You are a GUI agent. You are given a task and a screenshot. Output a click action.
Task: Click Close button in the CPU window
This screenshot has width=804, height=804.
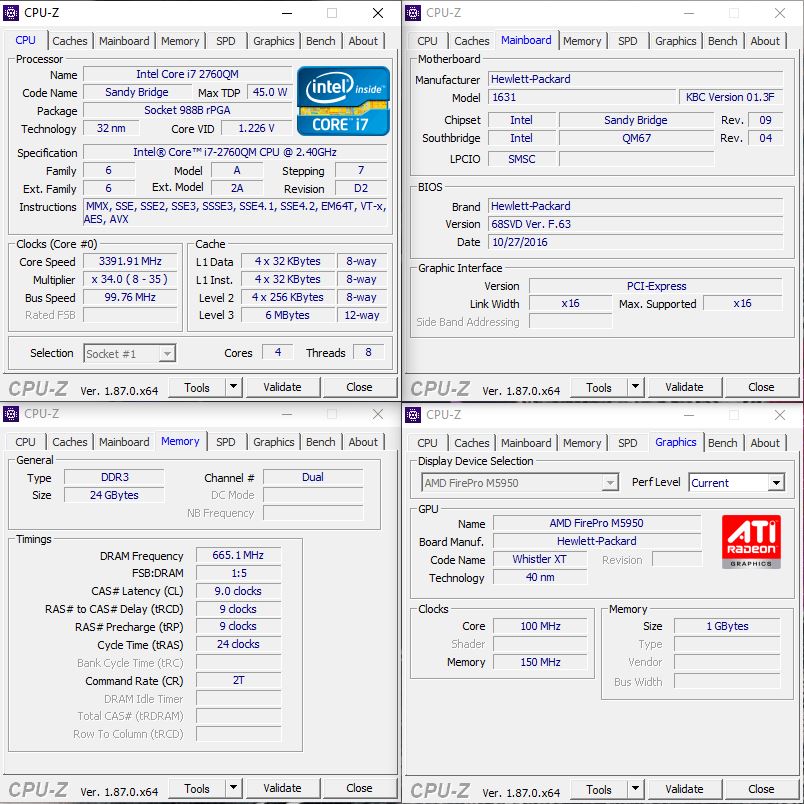pyautogui.click(x=359, y=387)
